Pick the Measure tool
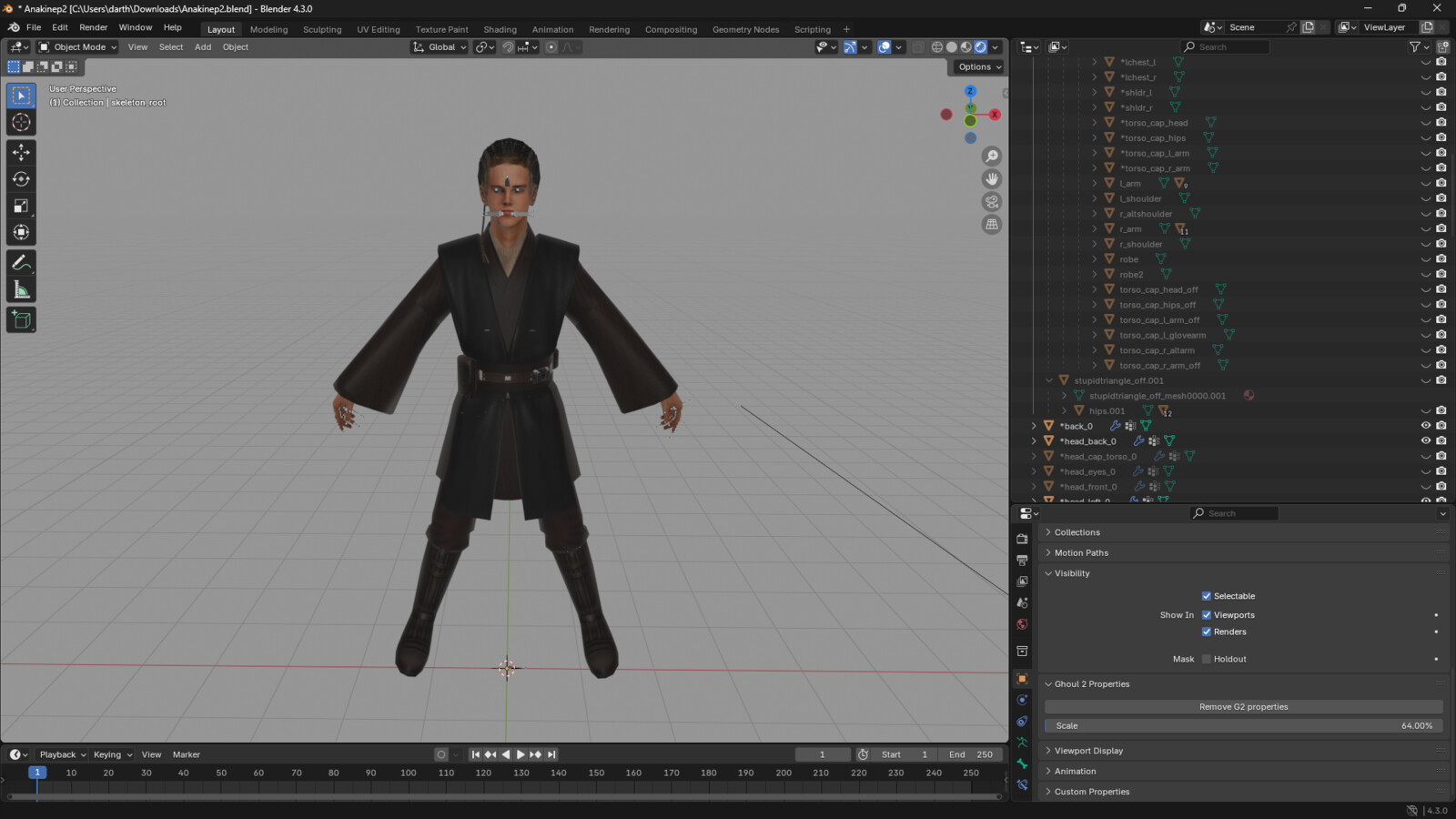Image resolution: width=1456 pixels, height=819 pixels. [21, 290]
